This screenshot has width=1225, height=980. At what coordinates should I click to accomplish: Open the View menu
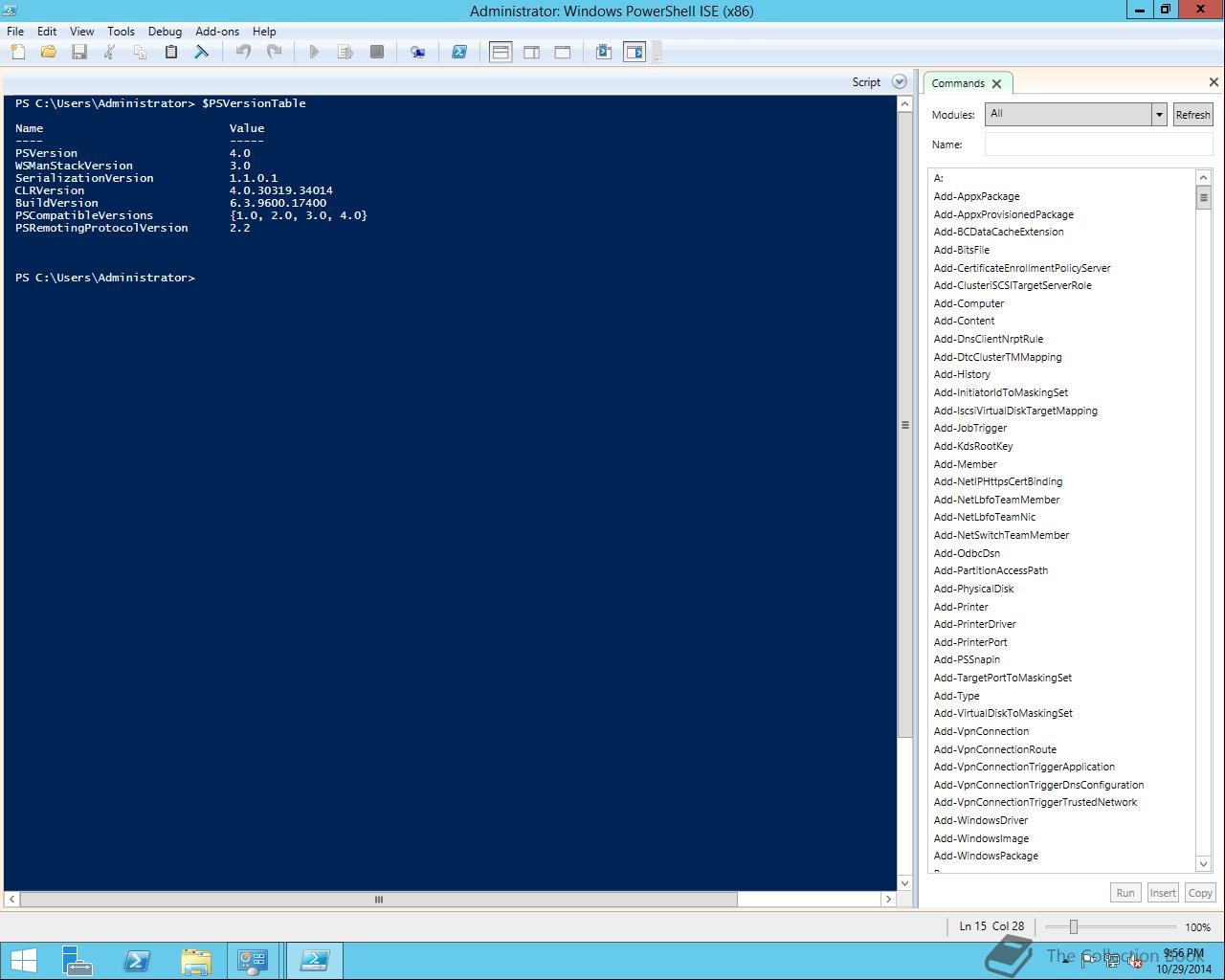[82, 32]
